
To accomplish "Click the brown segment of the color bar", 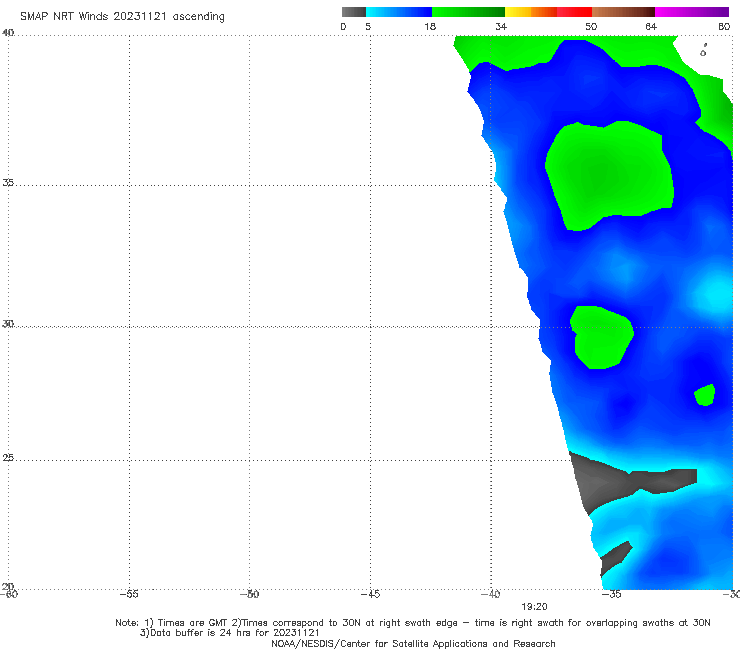I will tap(623, 12).
